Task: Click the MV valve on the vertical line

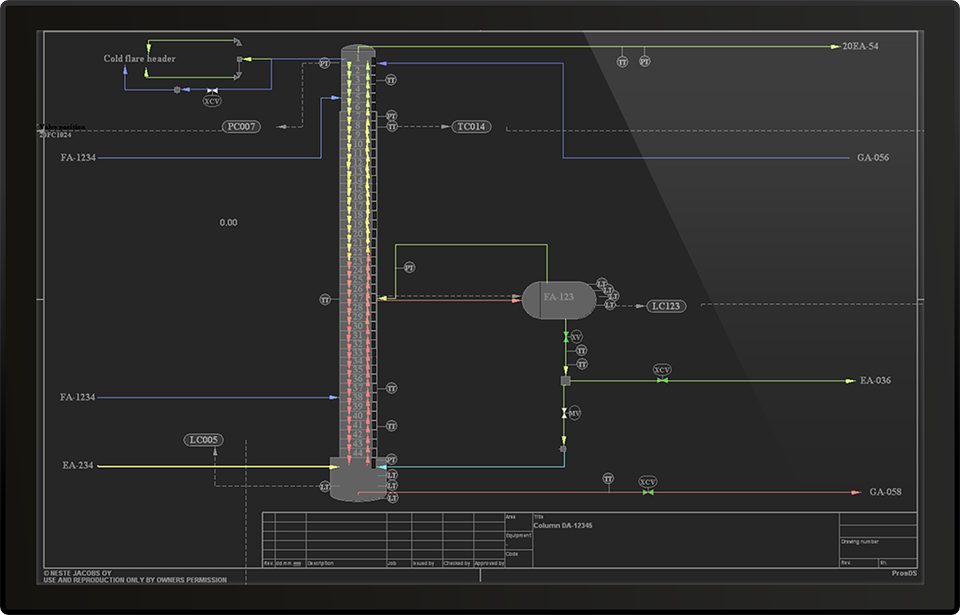Action: (565, 413)
